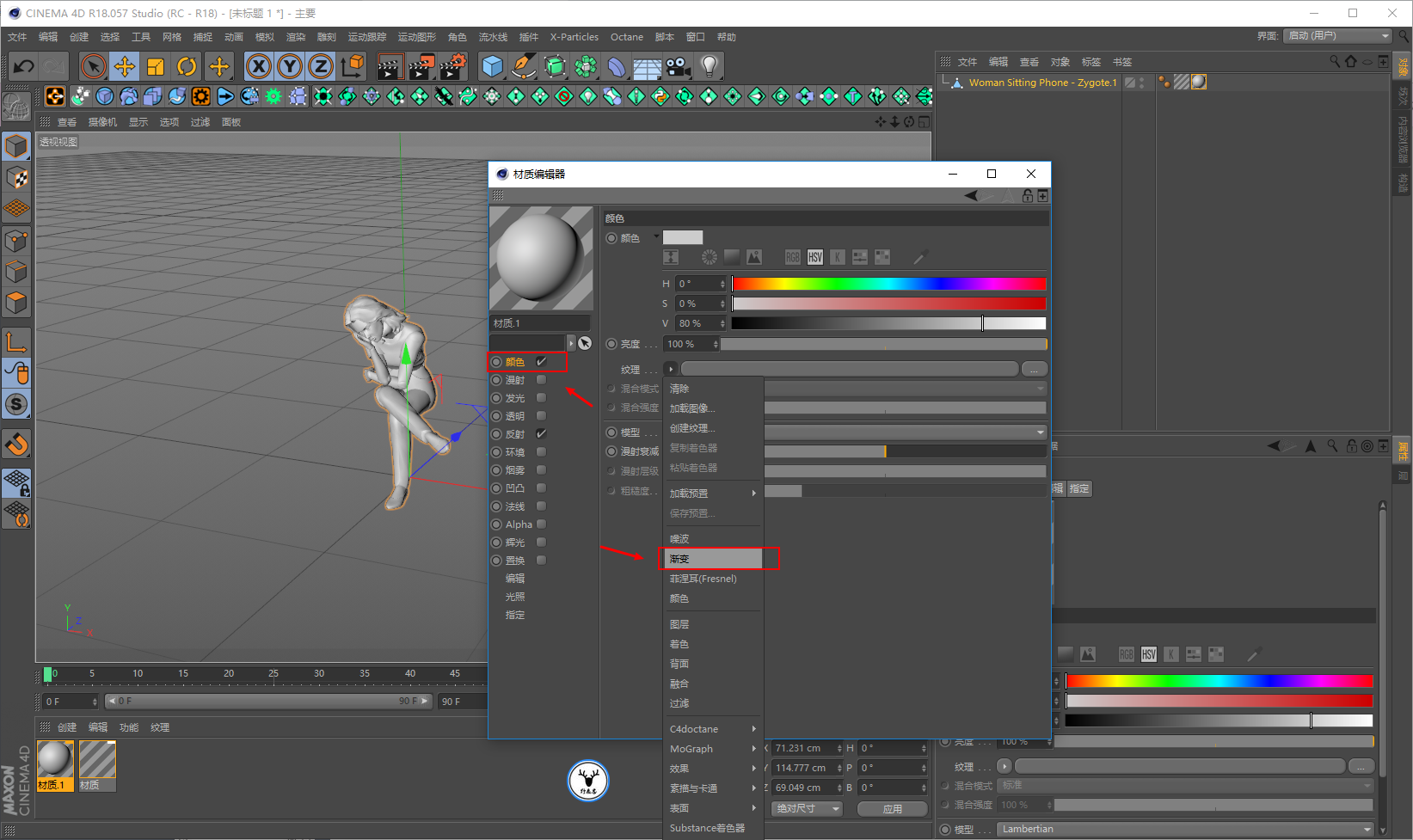Enable the 漫射 channel checkbox
1413x840 pixels.
(x=541, y=380)
